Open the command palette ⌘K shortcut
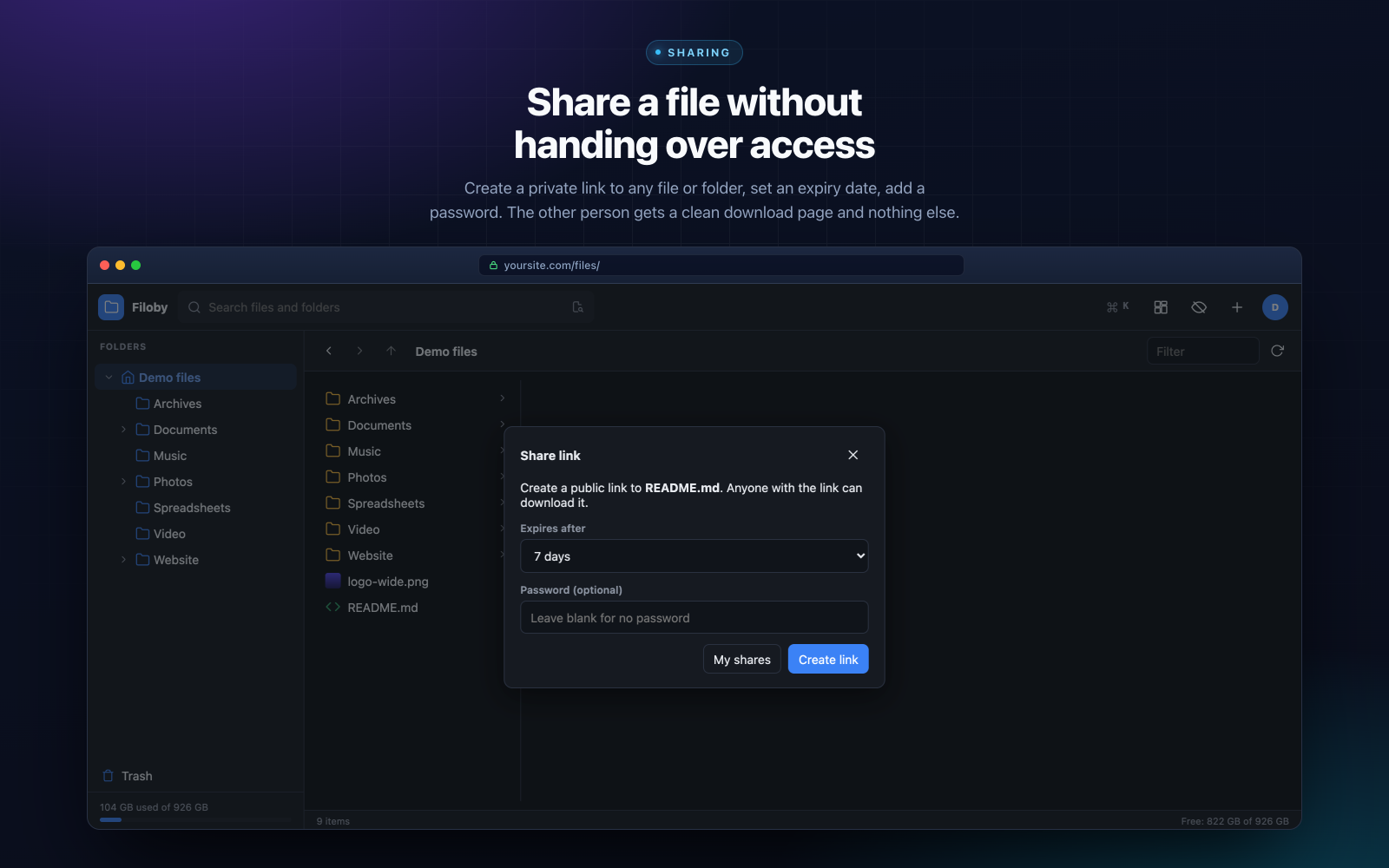 (x=1117, y=307)
